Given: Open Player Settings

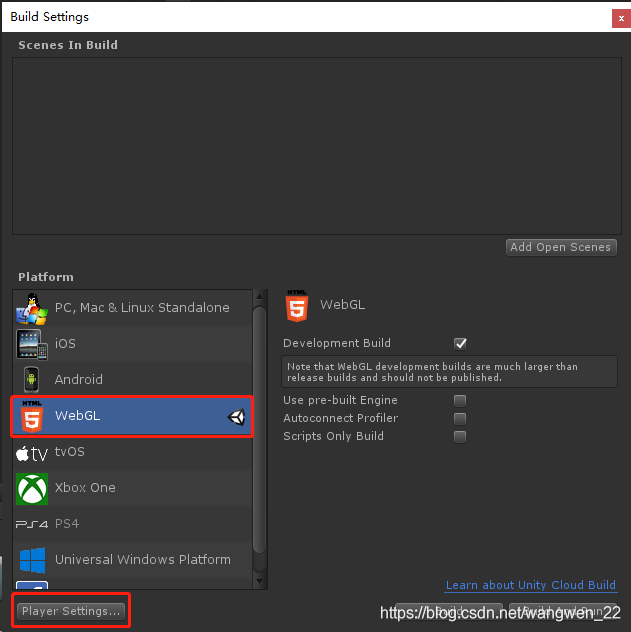Looking at the screenshot, I should click(71, 611).
